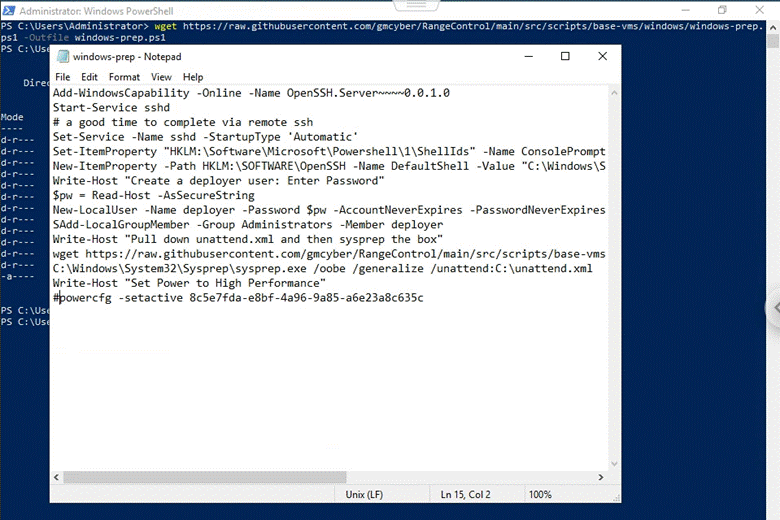Open the Help menu in Notepad

(193, 77)
